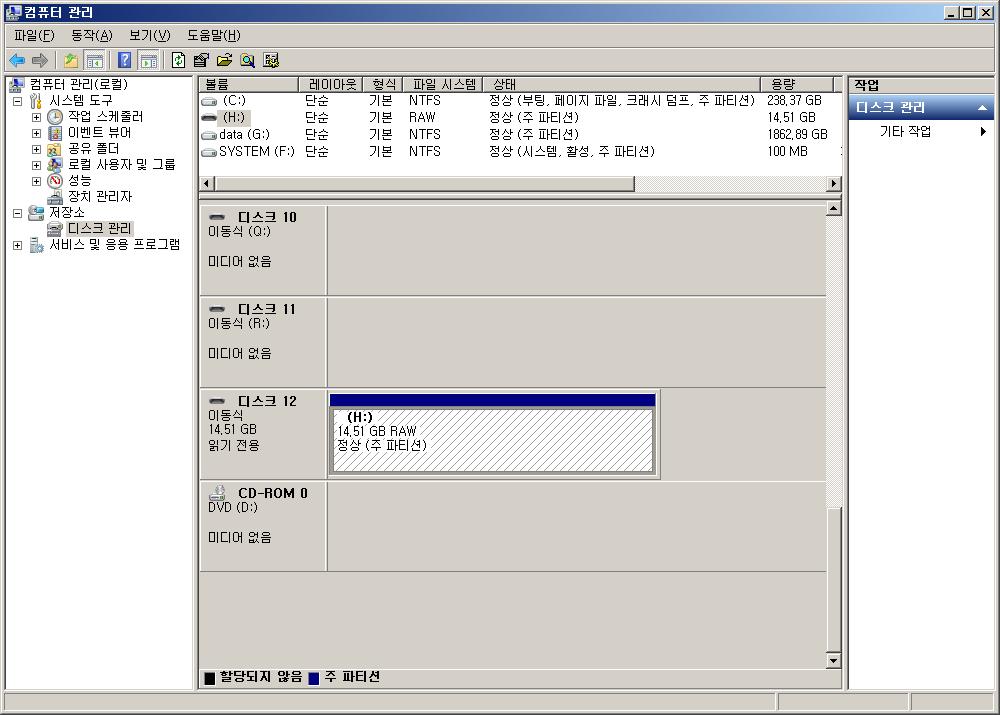The height and width of the screenshot is (715, 1000).
Task: Open the 보기(V) menu
Action: point(149,35)
